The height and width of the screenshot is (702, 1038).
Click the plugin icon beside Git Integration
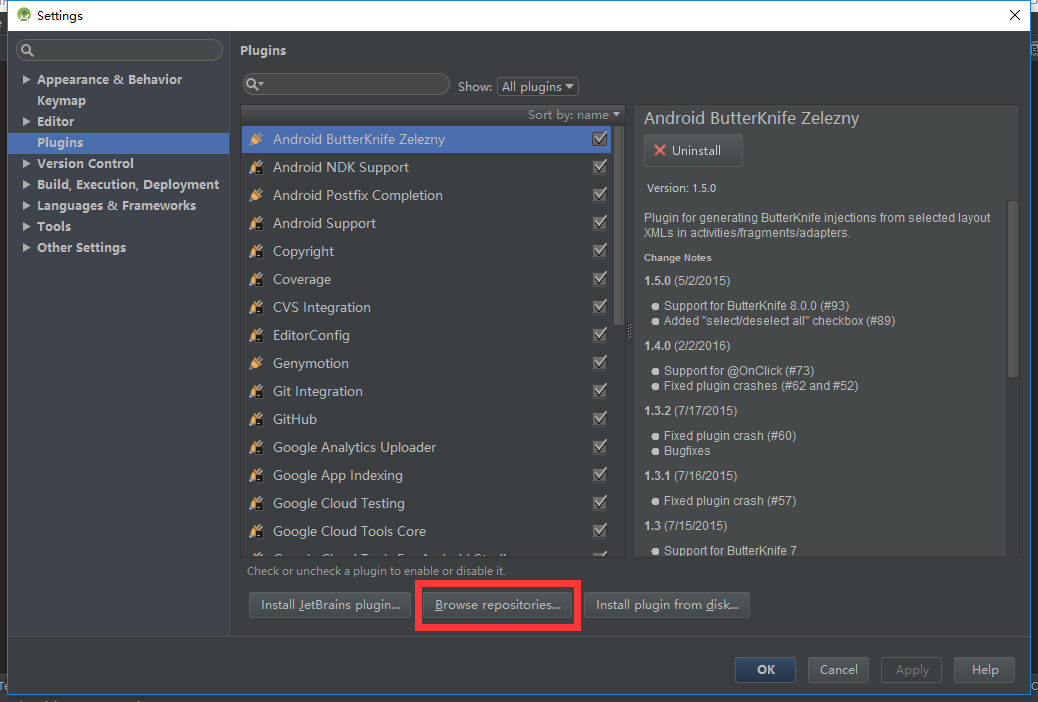[x=256, y=391]
